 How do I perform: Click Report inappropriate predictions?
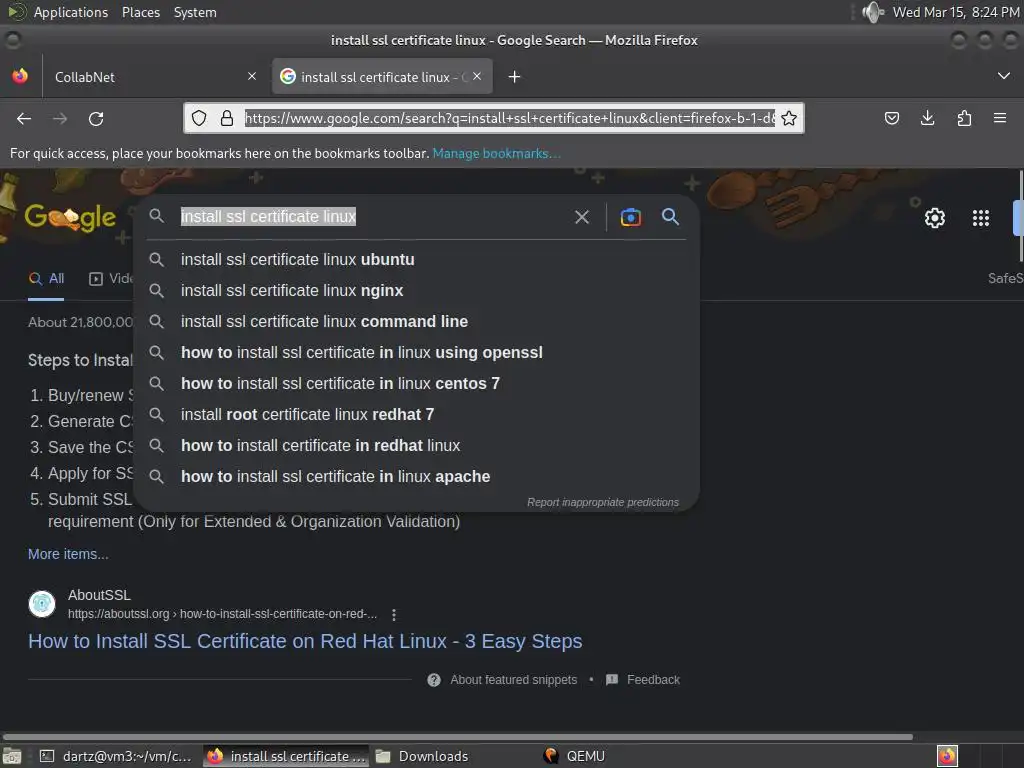pyautogui.click(x=603, y=502)
